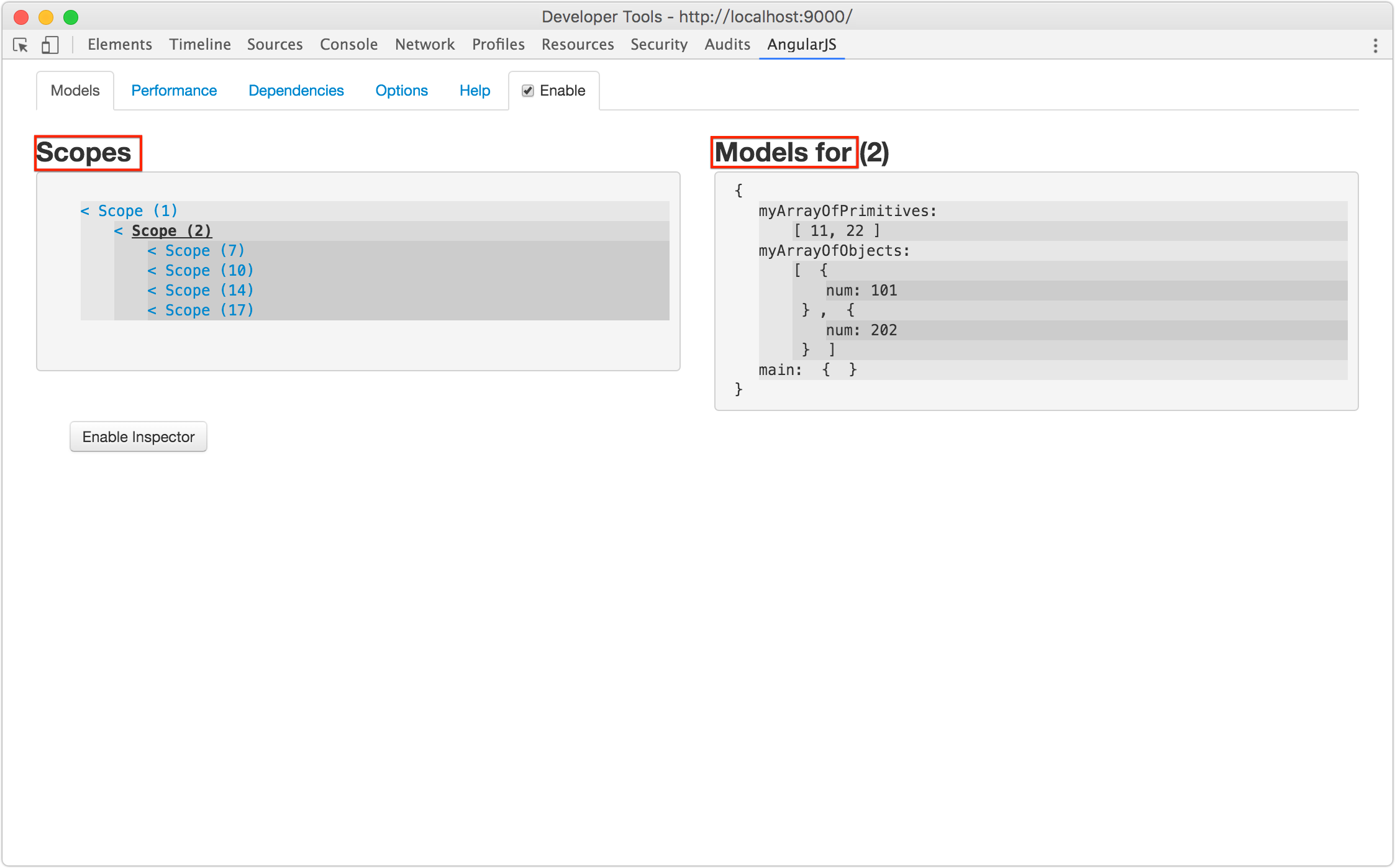The image size is (1395, 868).
Task: Open the Console panel
Action: pos(347,44)
